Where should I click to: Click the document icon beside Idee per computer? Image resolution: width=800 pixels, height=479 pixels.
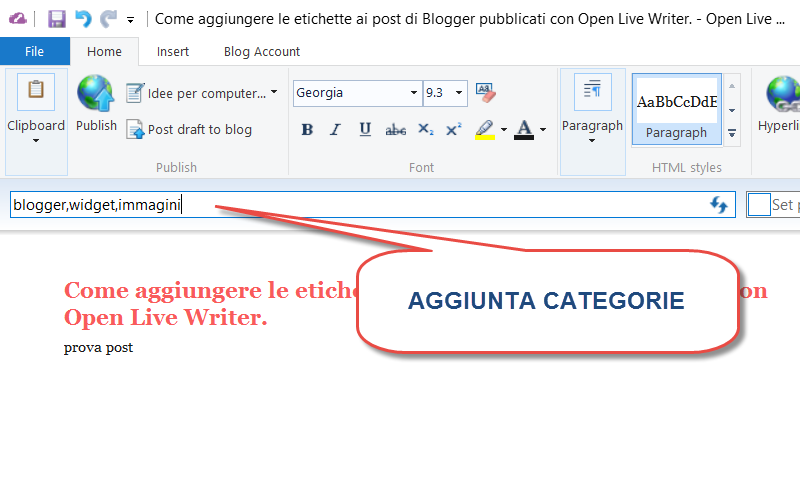pyautogui.click(x=135, y=93)
